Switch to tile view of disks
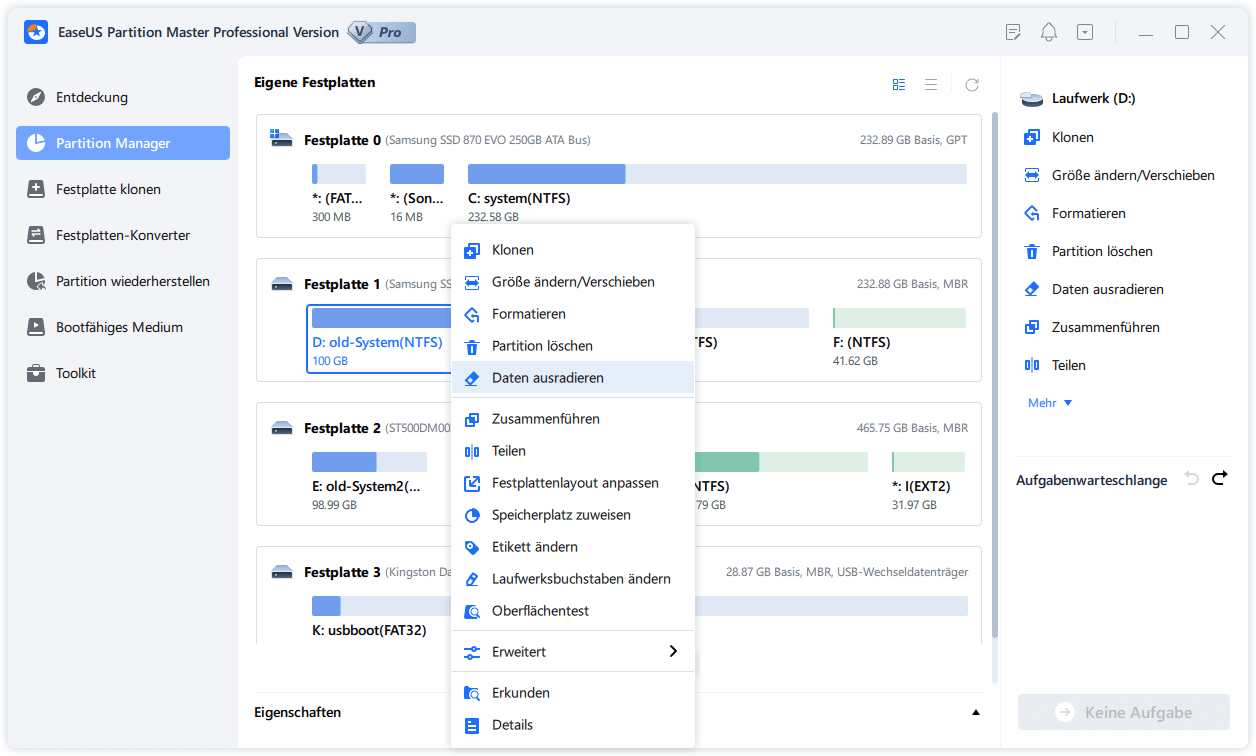 [x=899, y=85]
